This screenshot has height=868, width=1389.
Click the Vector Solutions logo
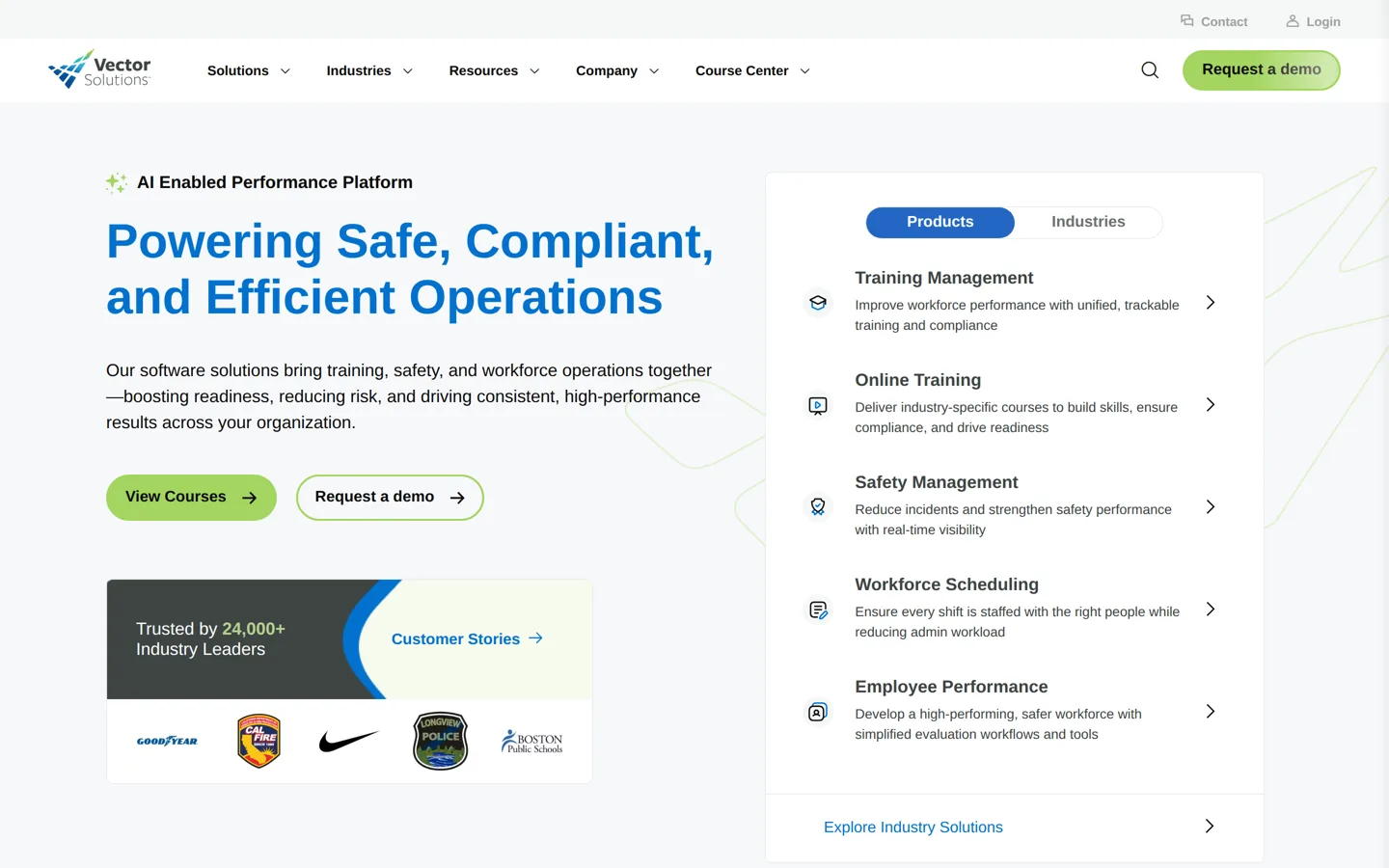point(100,69)
